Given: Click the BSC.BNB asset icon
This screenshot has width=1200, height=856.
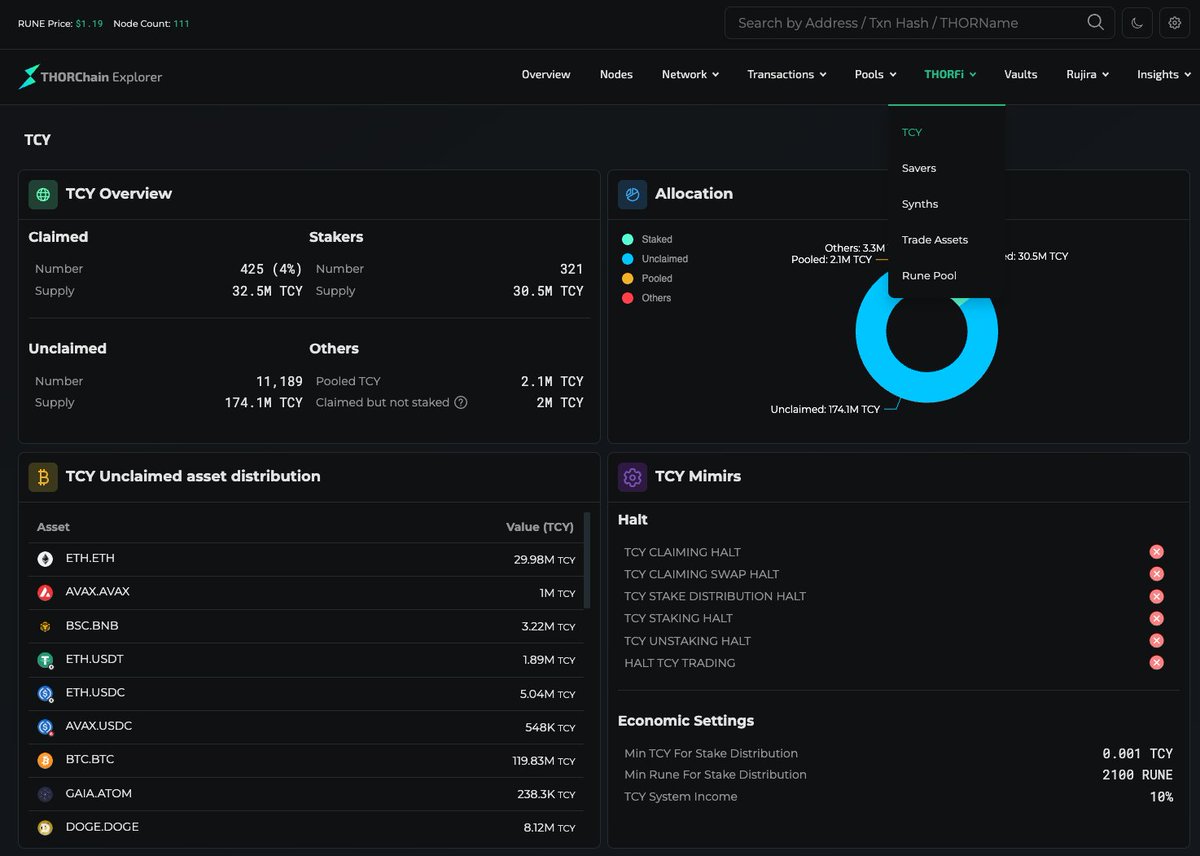Looking at the screenshot, I should (x=45, y=626).
